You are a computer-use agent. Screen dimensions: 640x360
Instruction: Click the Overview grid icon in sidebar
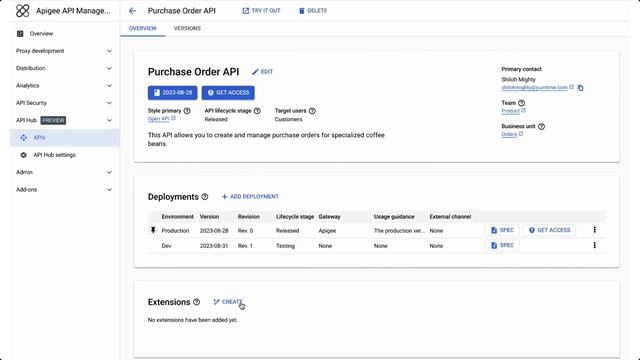20,33
